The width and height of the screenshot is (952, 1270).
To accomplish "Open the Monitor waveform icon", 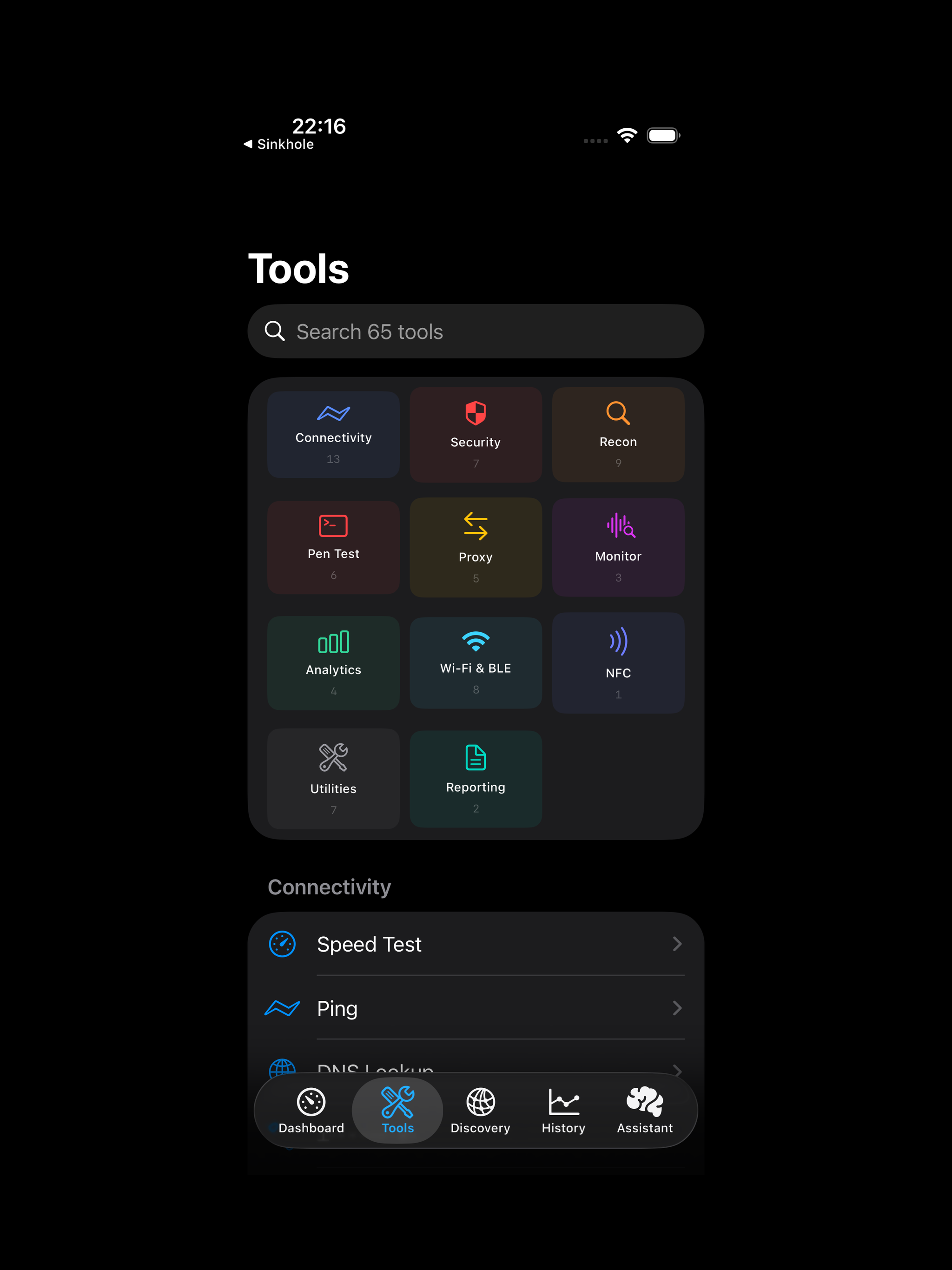I will coord(621,525).
